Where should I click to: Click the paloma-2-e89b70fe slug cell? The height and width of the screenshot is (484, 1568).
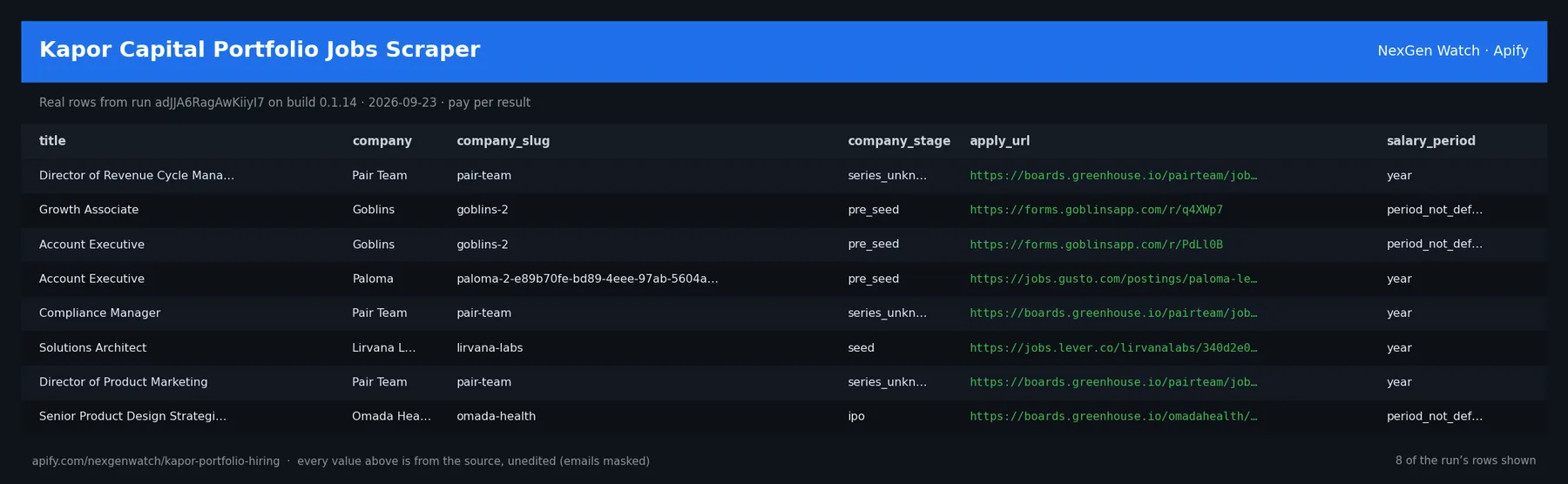587,279
